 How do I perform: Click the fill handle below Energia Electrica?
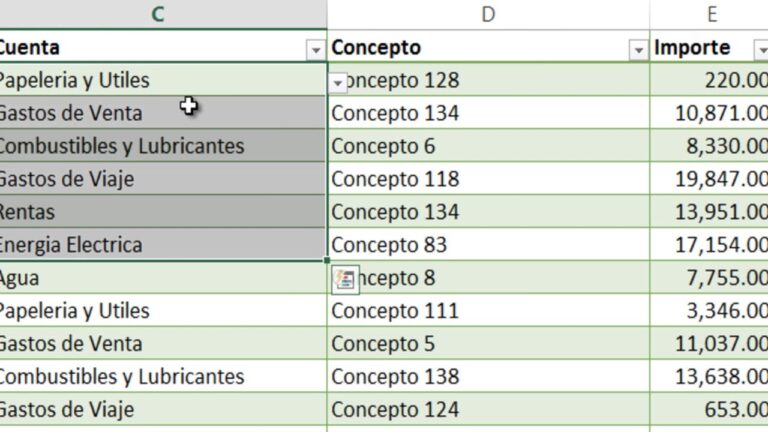pos(327,261)
